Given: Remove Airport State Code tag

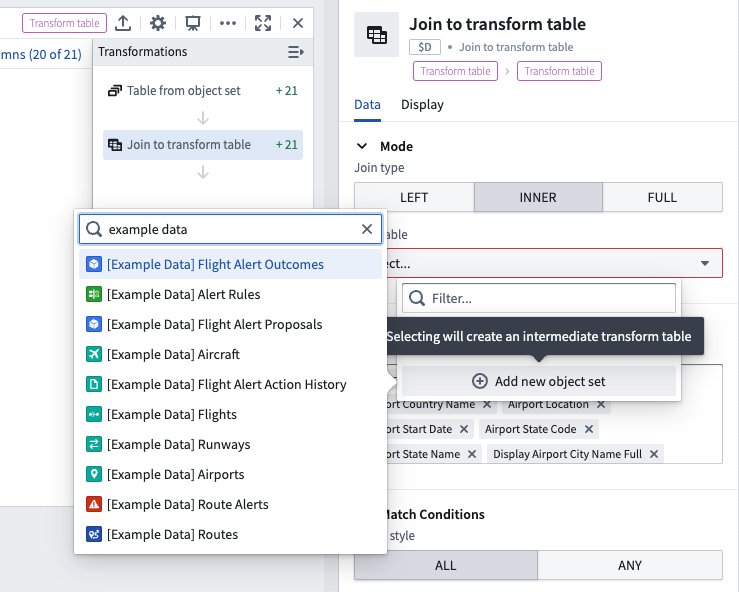Looking at the screenshot, I should [589, 429].
